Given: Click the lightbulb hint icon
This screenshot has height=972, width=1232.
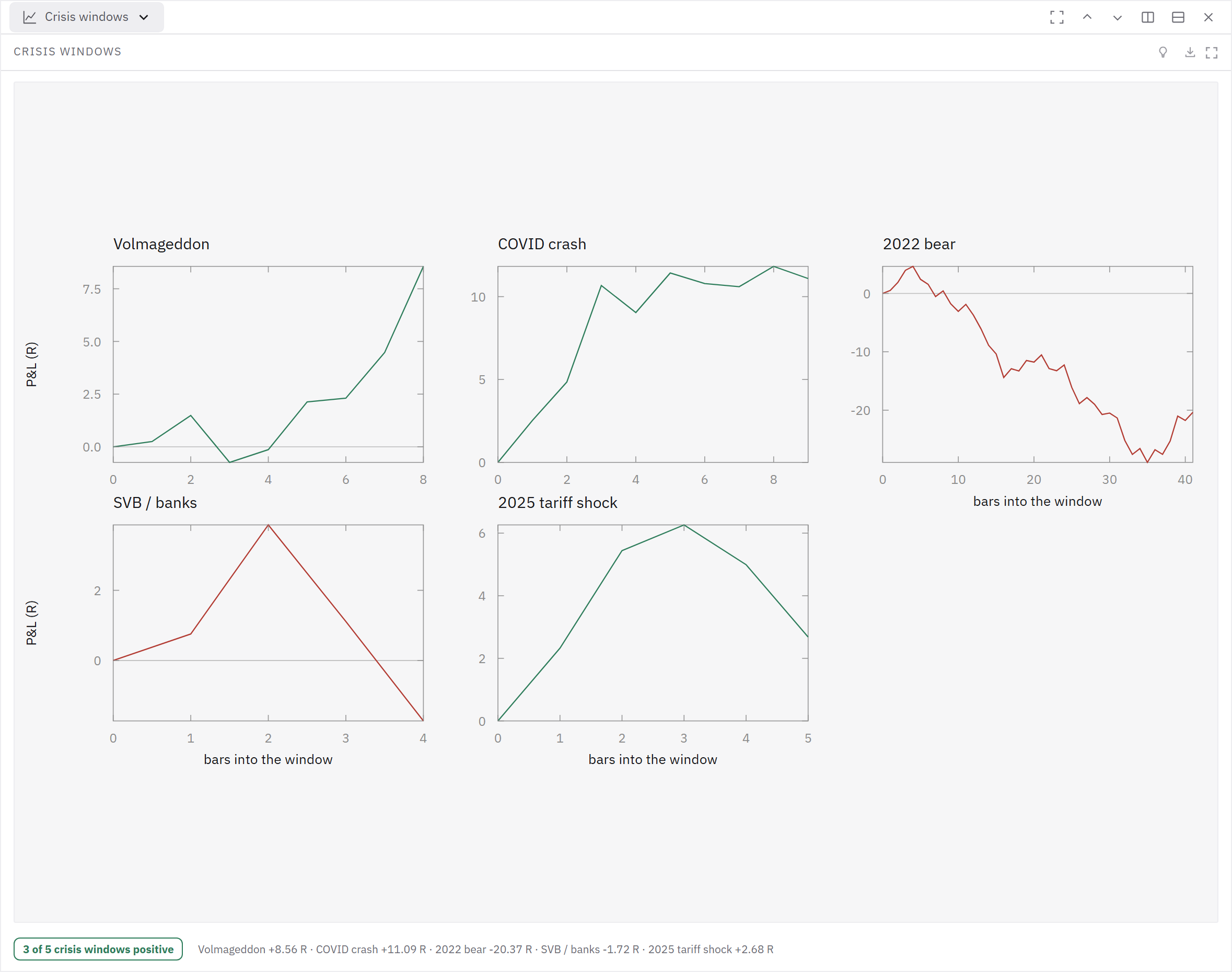Looking at the screenshot, I should tap(1163, 52).
